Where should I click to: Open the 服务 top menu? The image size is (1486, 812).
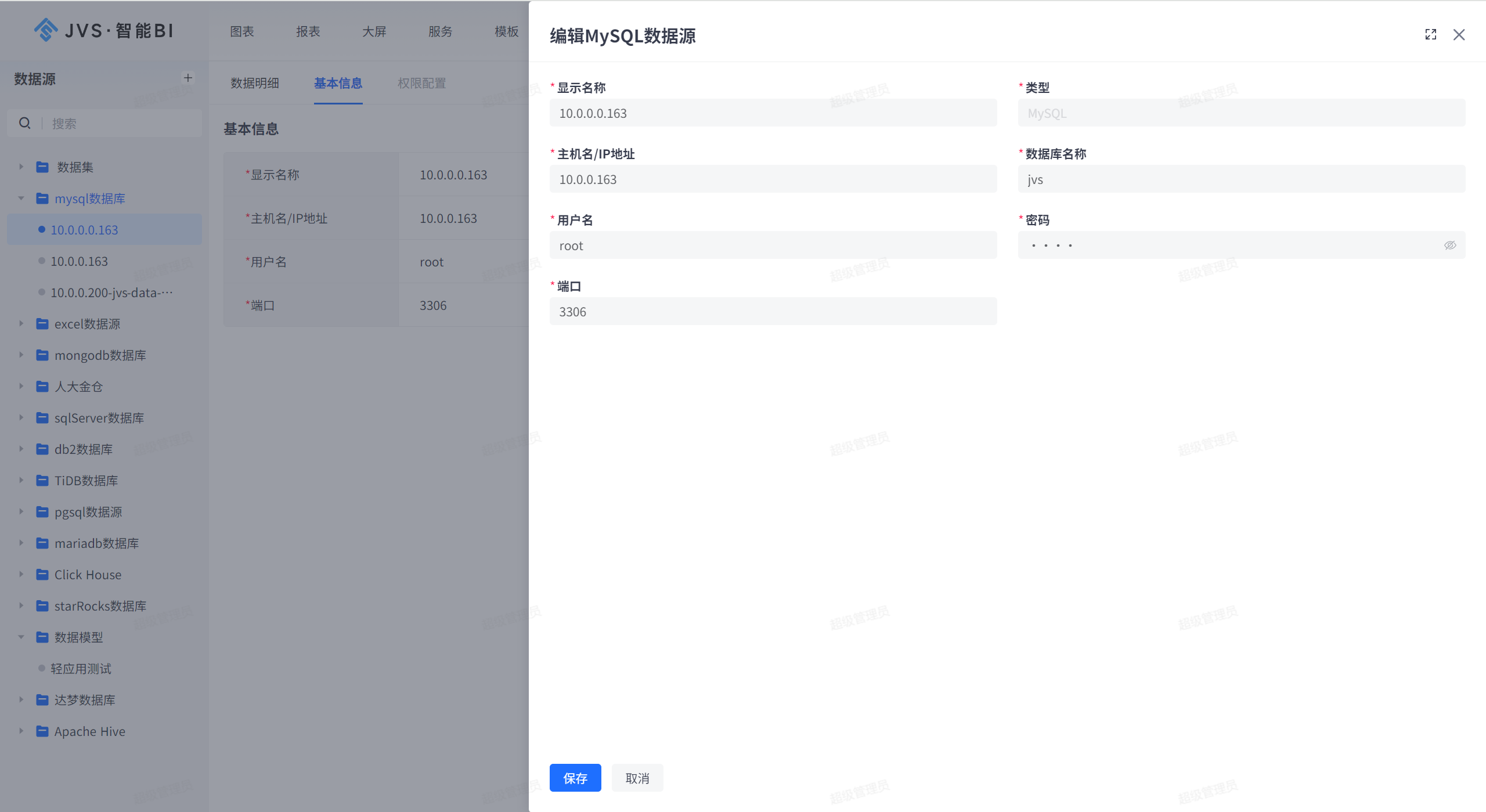[x=441, y=31]
